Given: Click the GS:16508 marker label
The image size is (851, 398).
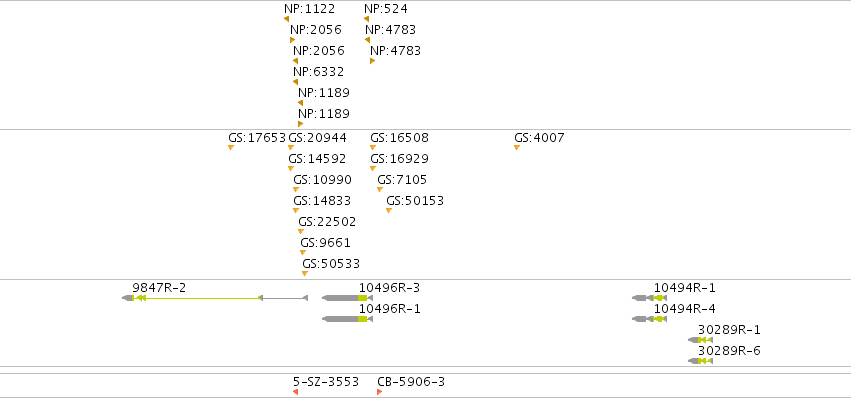Looking at the screenshot, I should point(399,138).
